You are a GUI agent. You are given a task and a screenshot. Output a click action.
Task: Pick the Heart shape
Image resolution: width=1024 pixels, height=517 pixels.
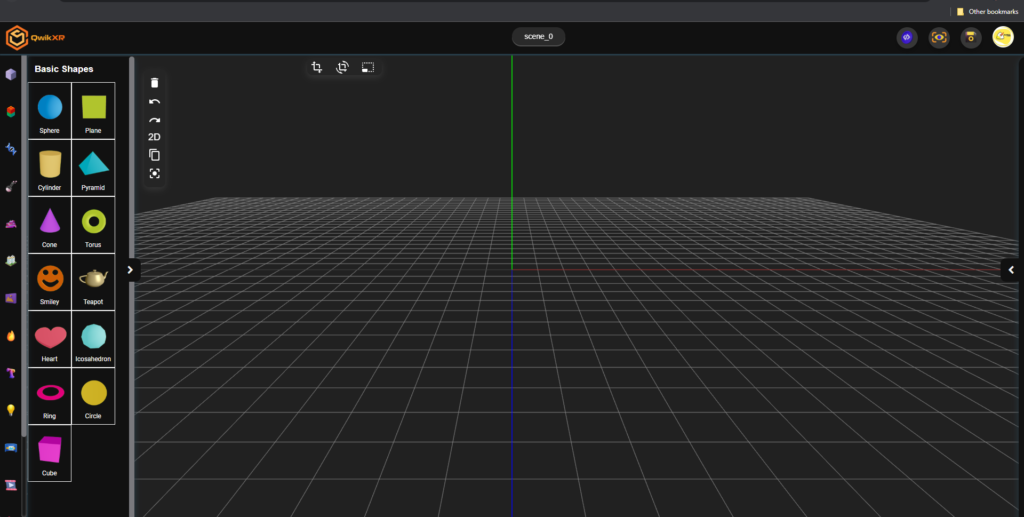pos(50,339)
